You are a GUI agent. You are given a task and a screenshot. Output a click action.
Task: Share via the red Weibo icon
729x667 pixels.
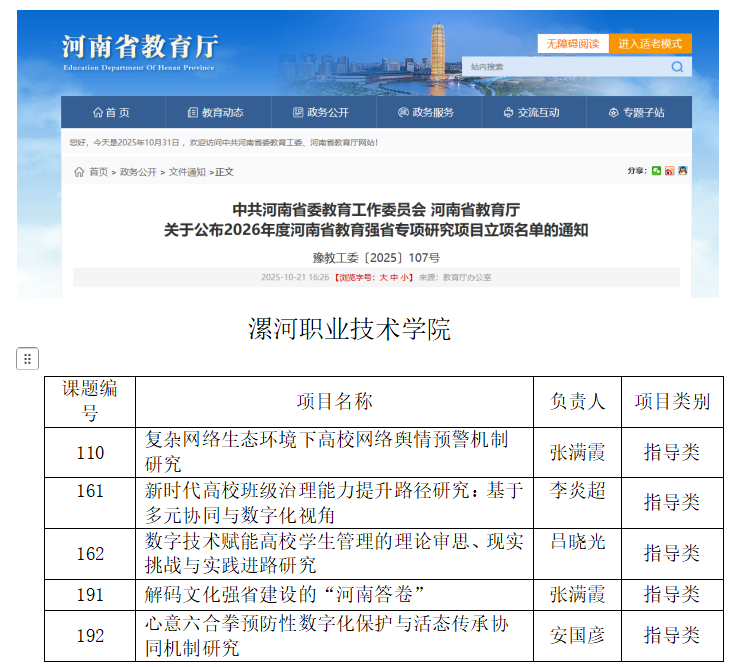click(669, 171)
